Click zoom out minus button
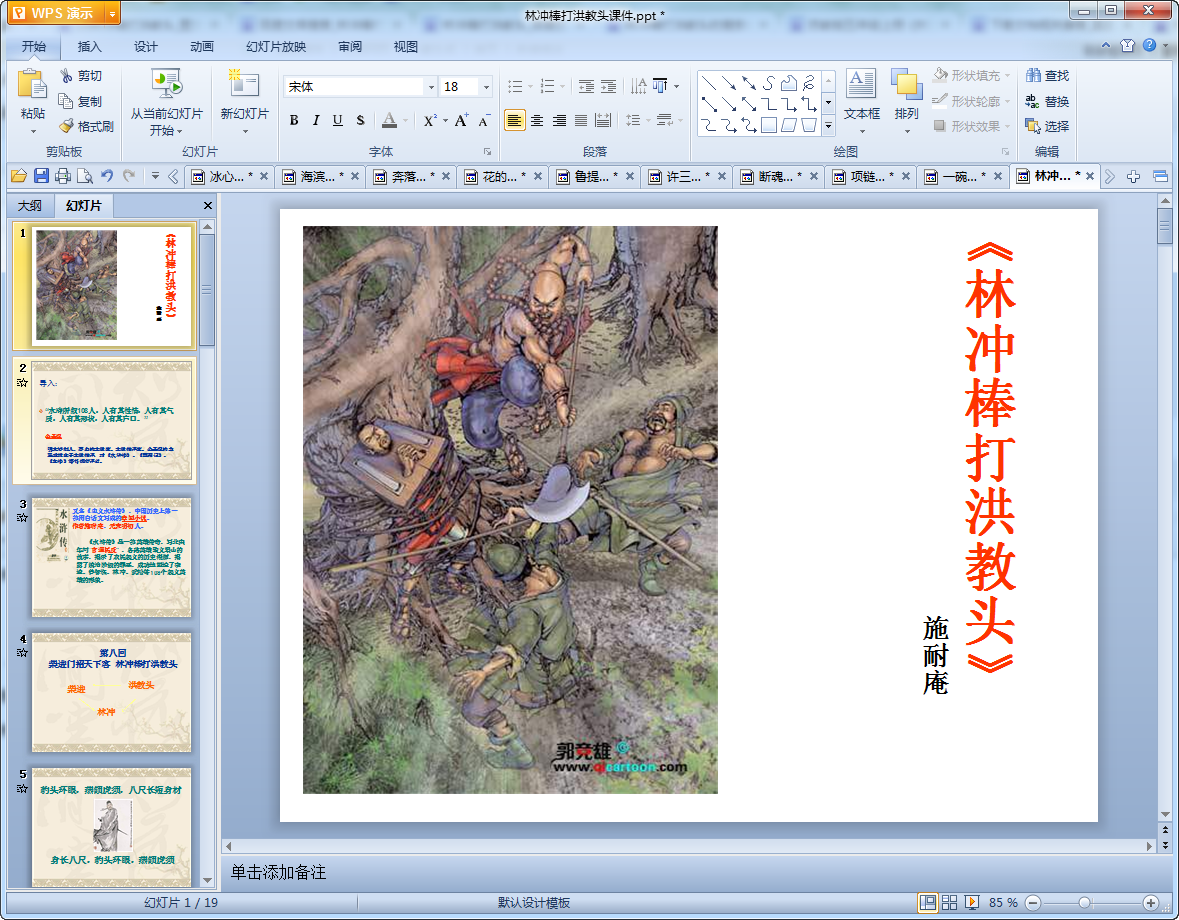1179x920 pixels. pyautogui.click(x=1033, y=903)
